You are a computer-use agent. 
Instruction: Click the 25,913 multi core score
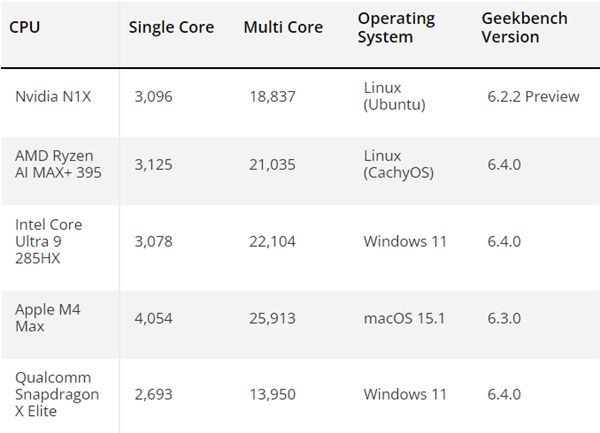pos(271,318)
